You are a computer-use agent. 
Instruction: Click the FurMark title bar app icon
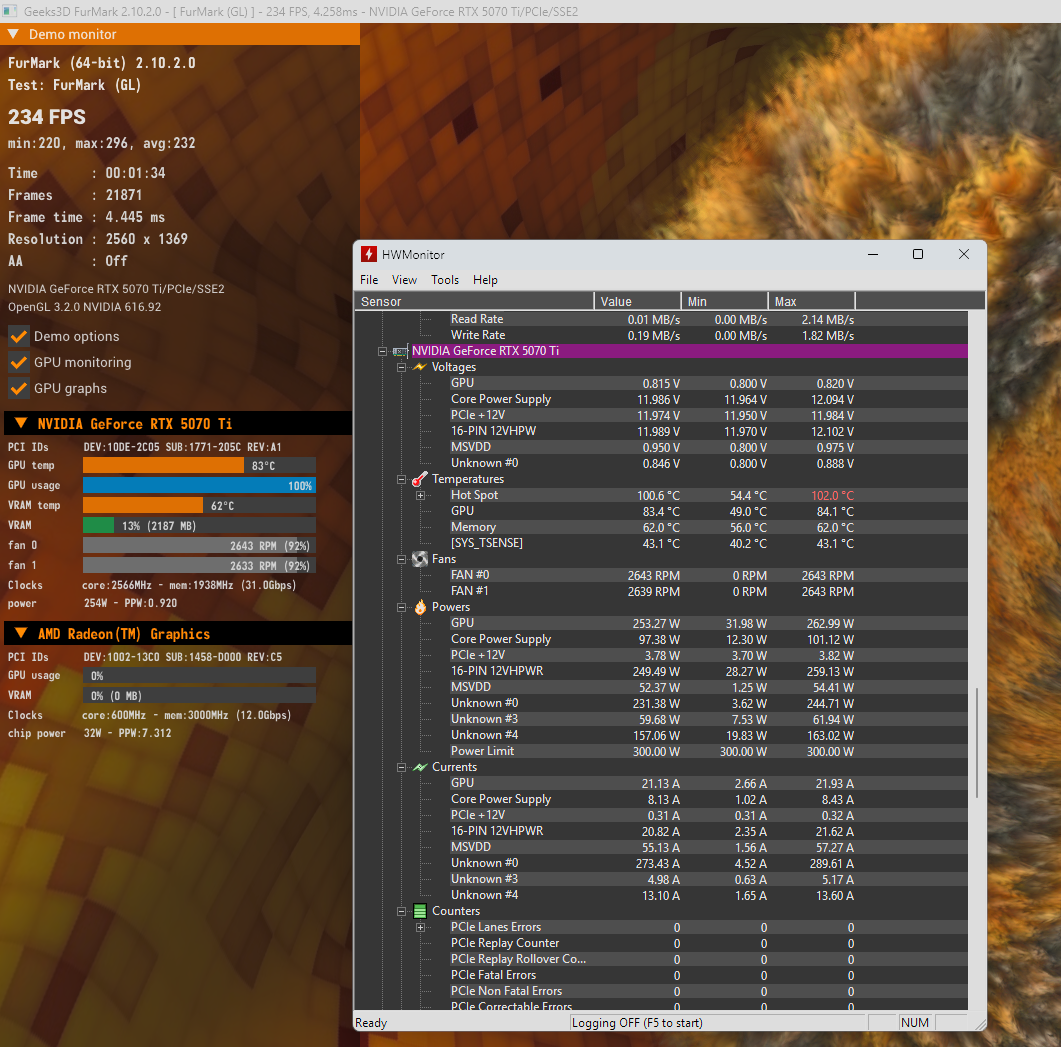pyautogui.click(x=9, y=12)
